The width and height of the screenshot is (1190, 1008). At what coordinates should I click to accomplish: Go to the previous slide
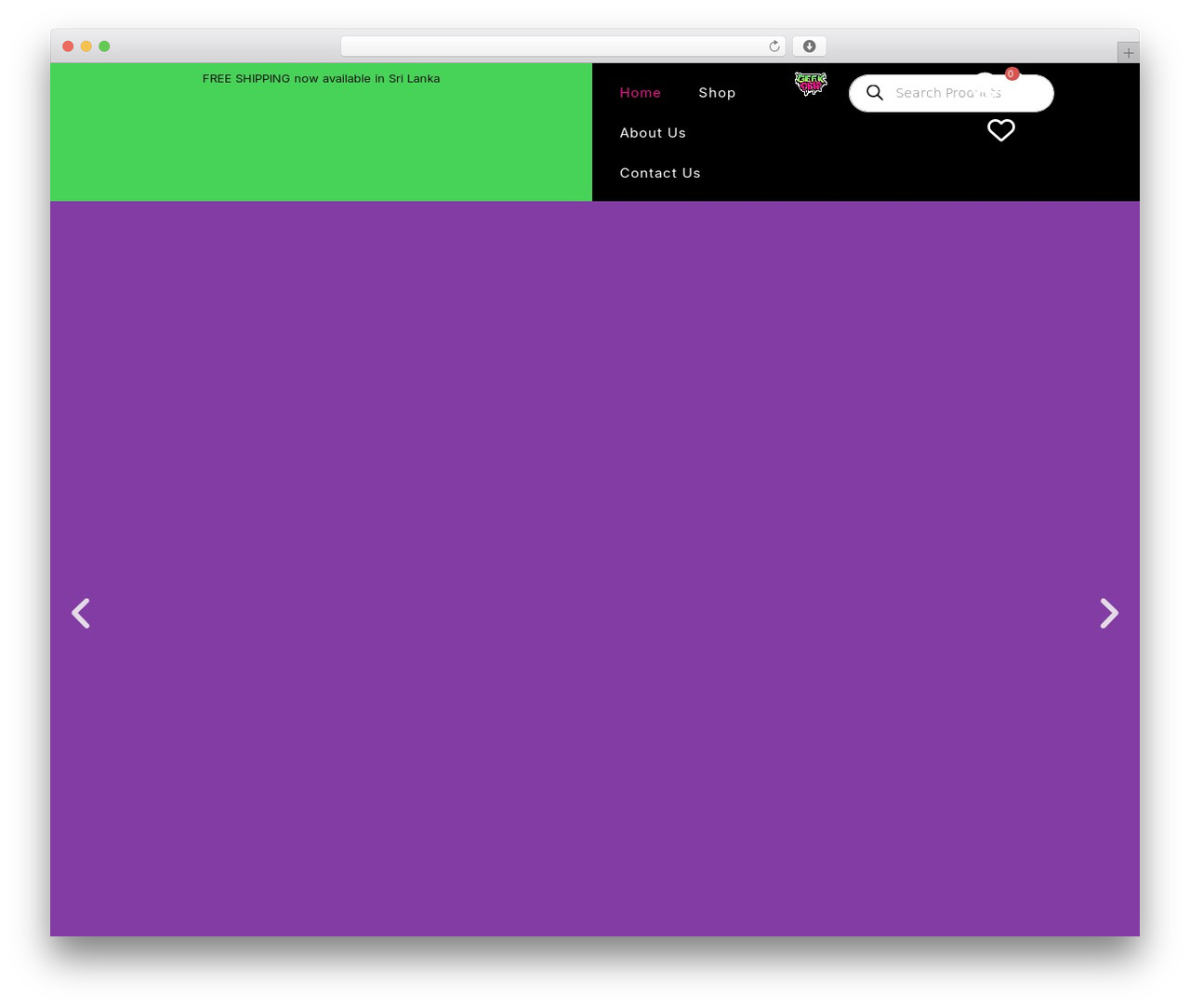(x=81, y=614)
